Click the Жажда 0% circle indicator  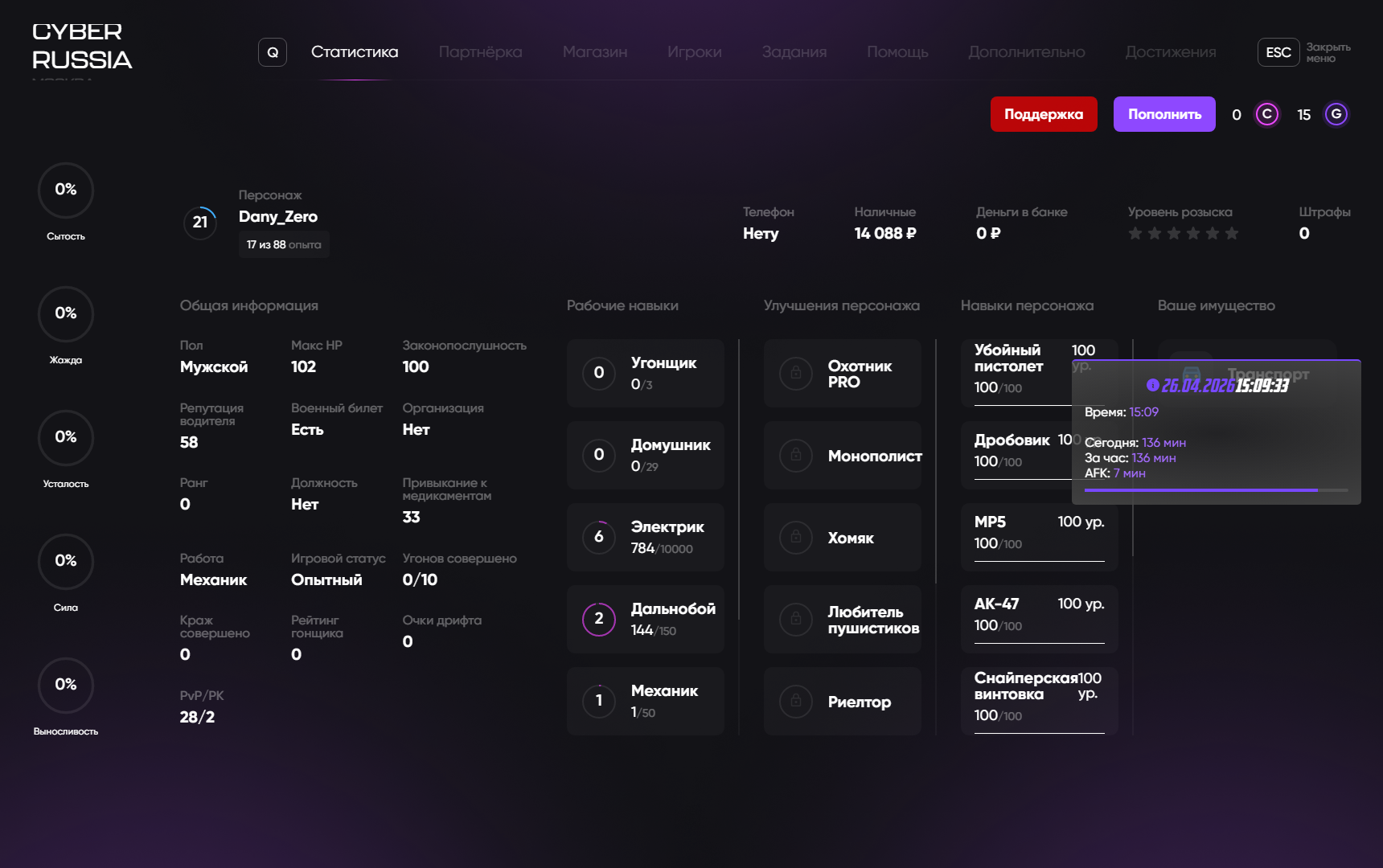click(x=66, y=314)
